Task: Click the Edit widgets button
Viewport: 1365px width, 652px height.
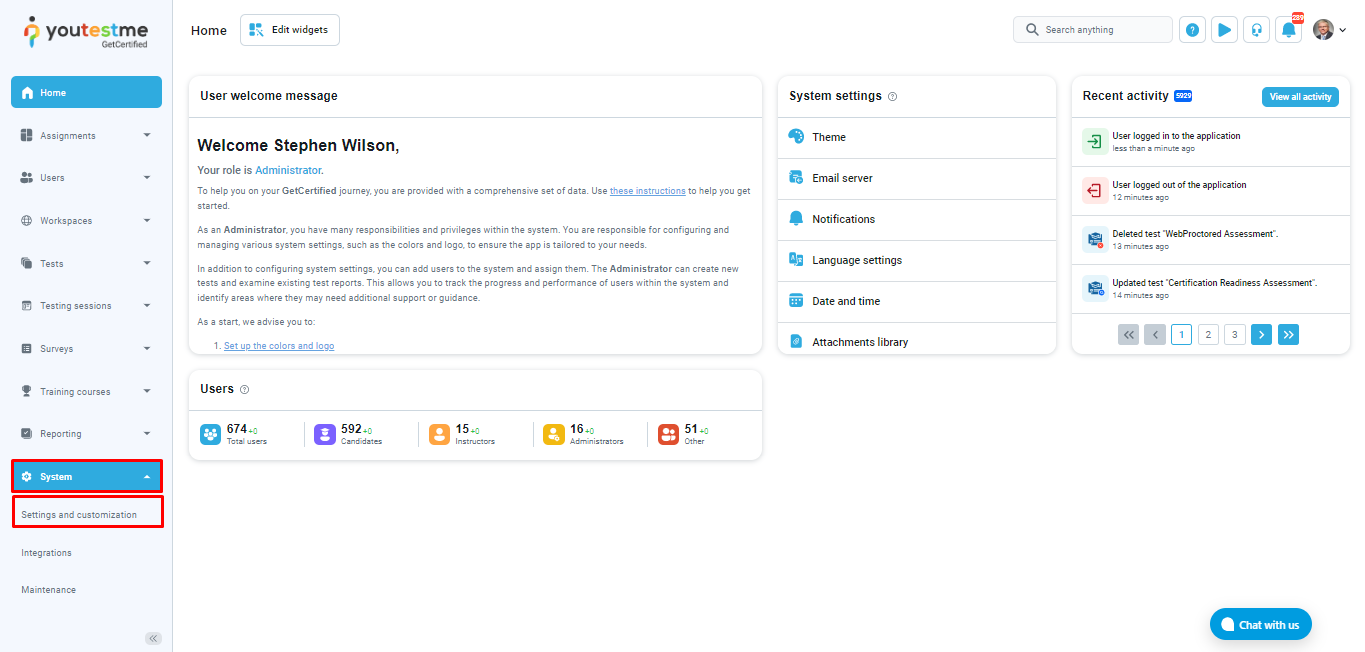Action: [290, 30]
